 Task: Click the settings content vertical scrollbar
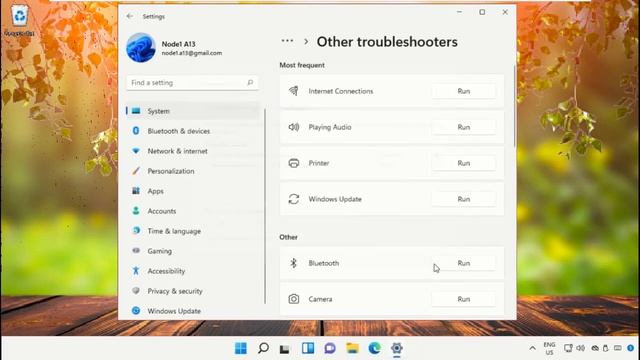(x=514, y=106)
